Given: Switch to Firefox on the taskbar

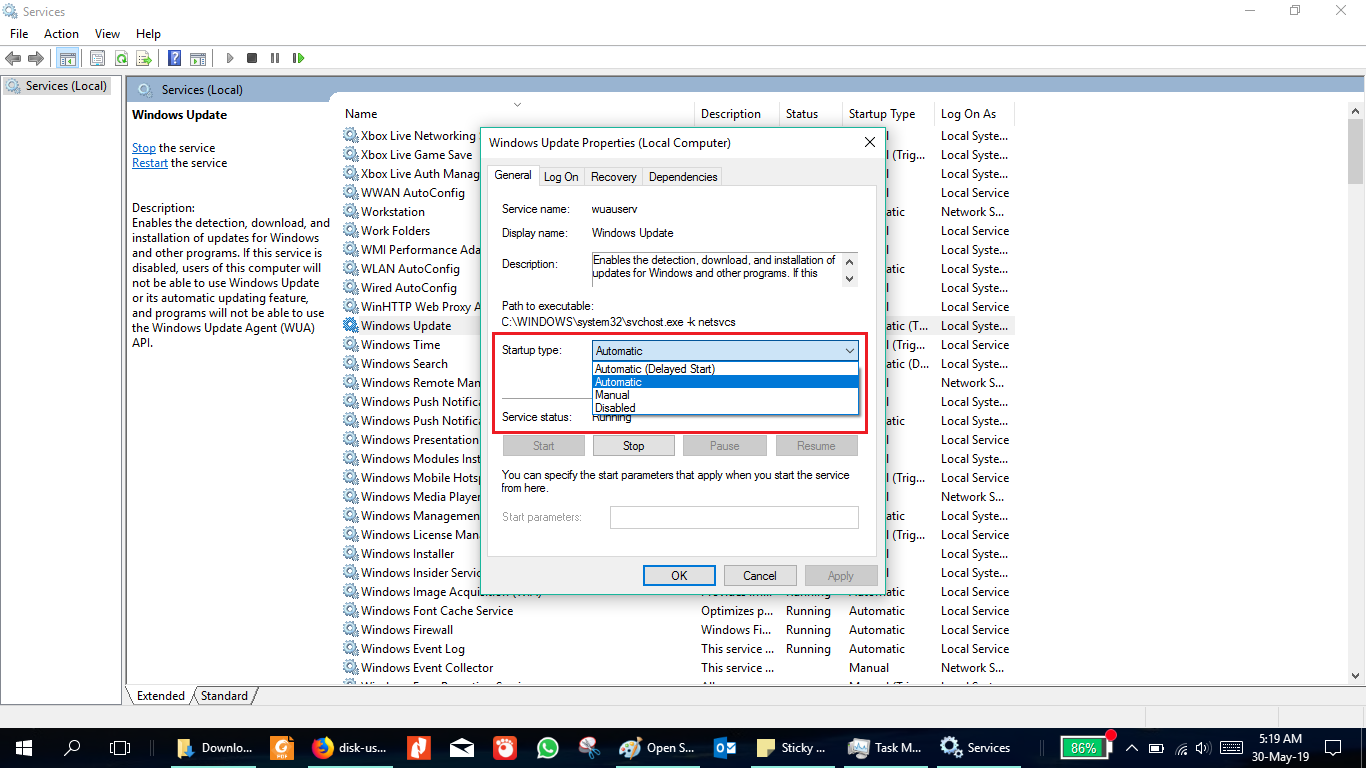Looking at the screenshot, I should pos(348,747).
